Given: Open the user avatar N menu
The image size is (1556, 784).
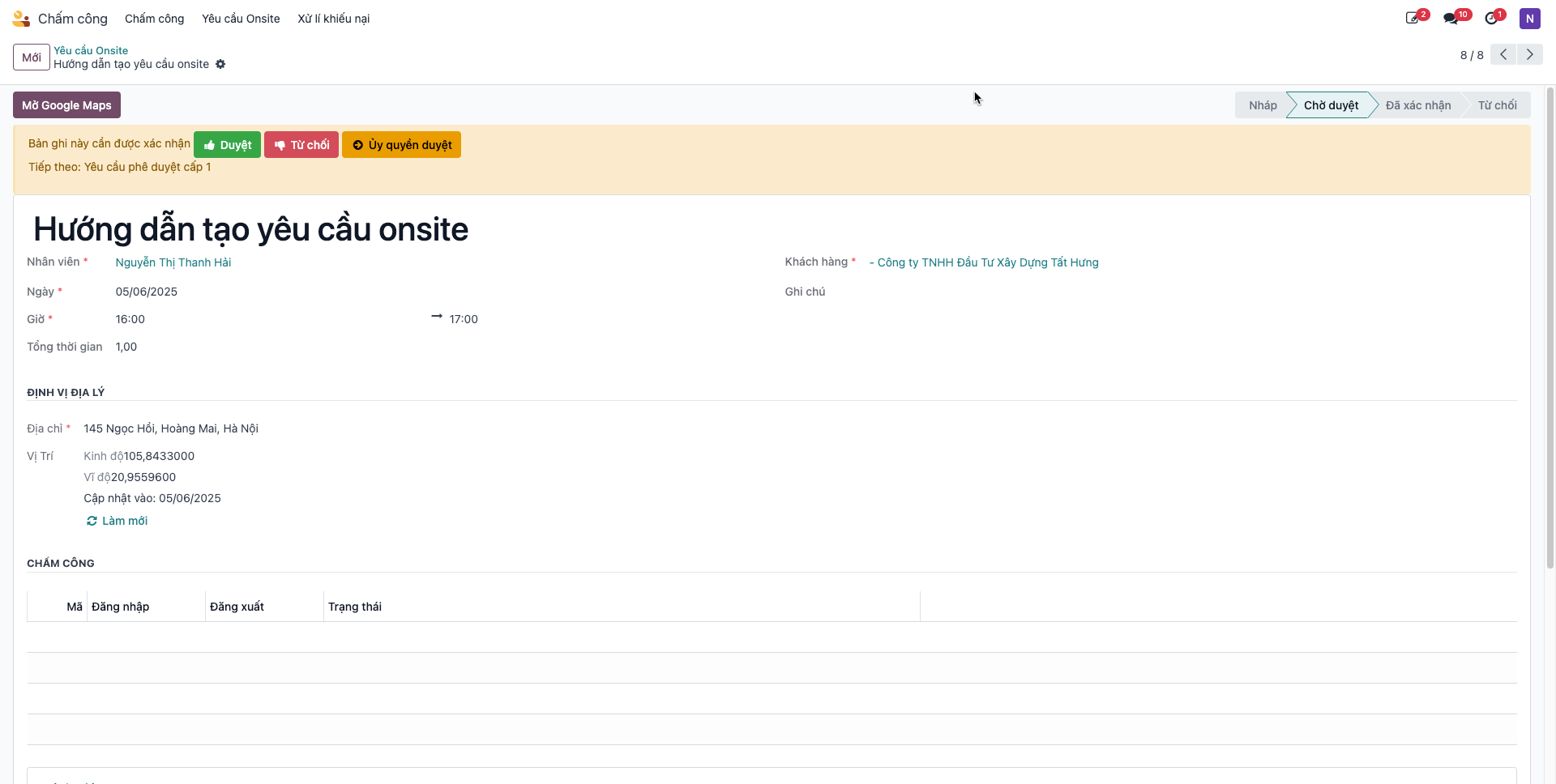Looking at the screenshot, I should (1529, 19).
